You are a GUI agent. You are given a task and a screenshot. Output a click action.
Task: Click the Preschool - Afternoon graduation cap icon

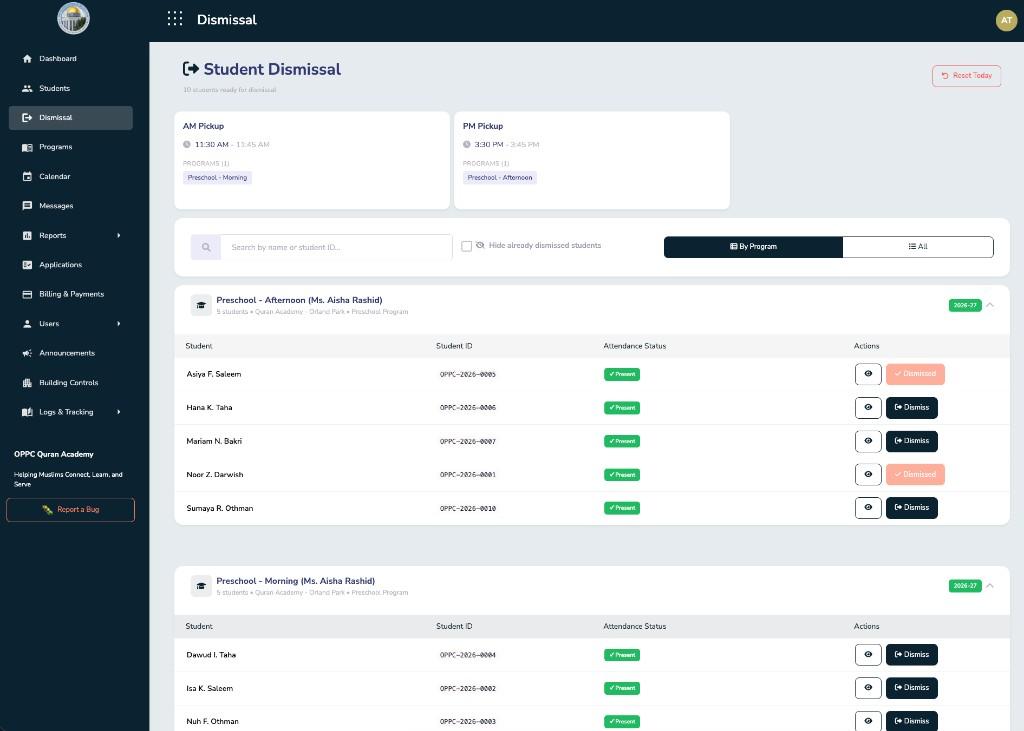201,305
